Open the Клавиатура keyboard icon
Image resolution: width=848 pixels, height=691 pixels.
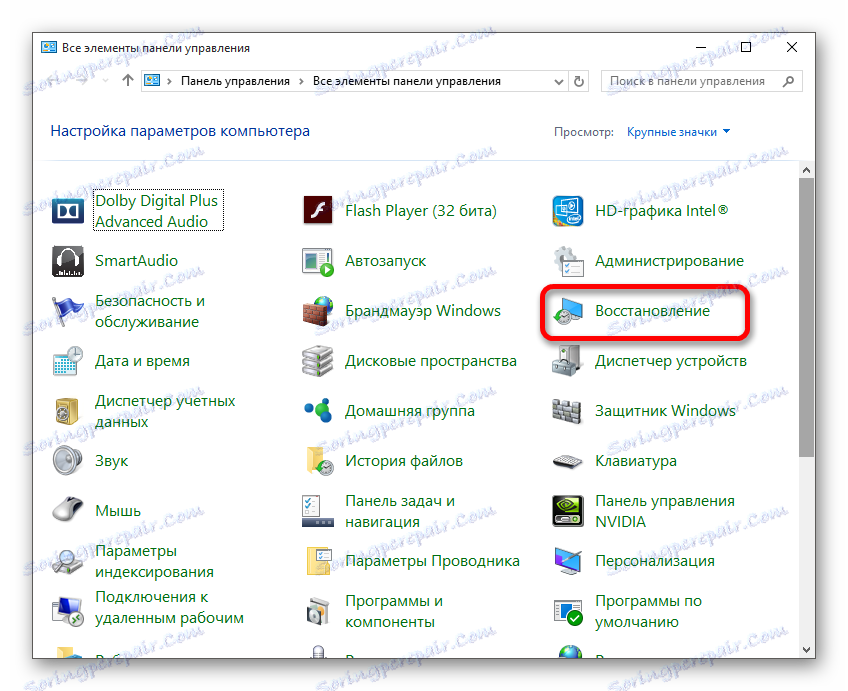(x=568, y=461)
